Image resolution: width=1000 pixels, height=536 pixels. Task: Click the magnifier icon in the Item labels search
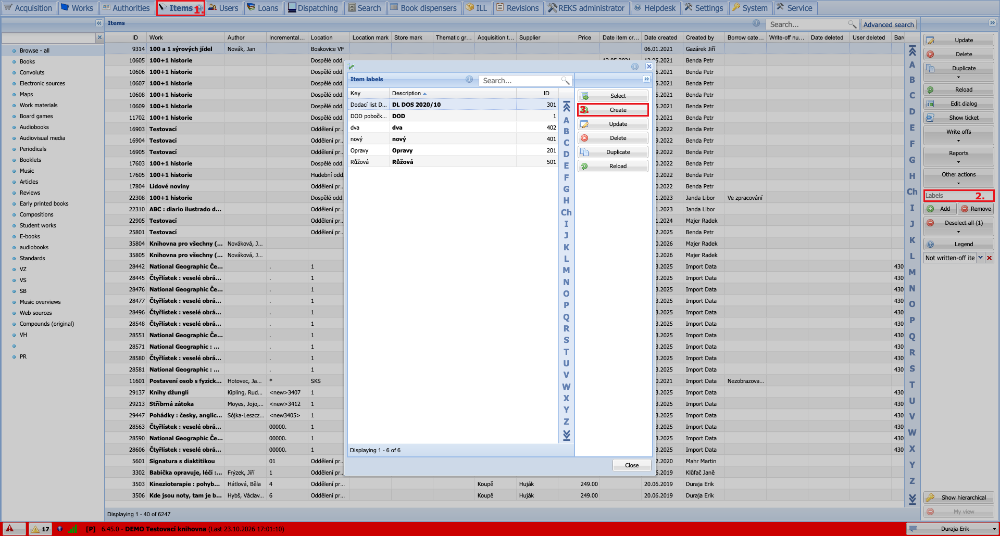[x=565, y=80]
